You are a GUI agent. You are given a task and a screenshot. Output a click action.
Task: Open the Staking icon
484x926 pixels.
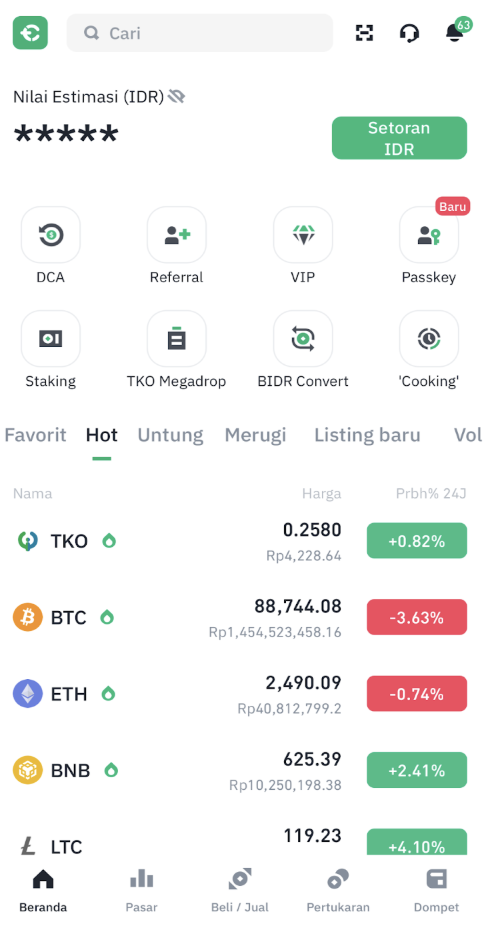point(51,338)
